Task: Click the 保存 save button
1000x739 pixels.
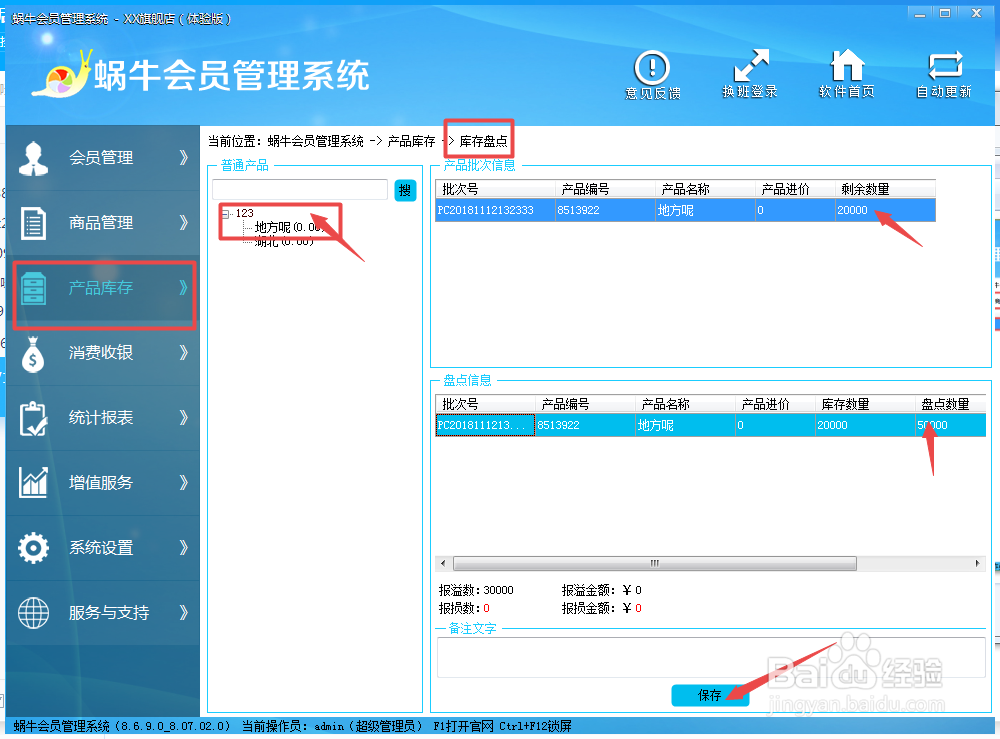Action: 710,695
